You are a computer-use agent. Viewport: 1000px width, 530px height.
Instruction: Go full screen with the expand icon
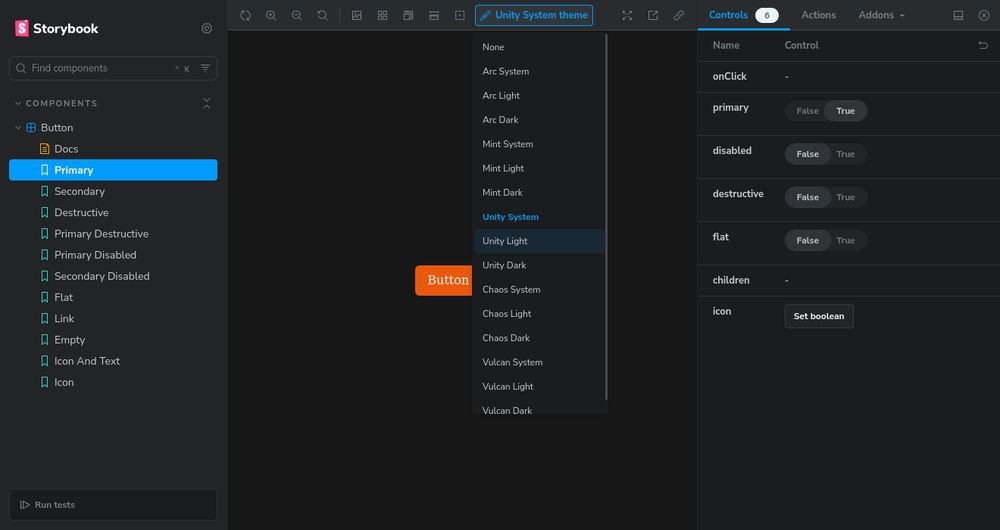click(628, 15)
